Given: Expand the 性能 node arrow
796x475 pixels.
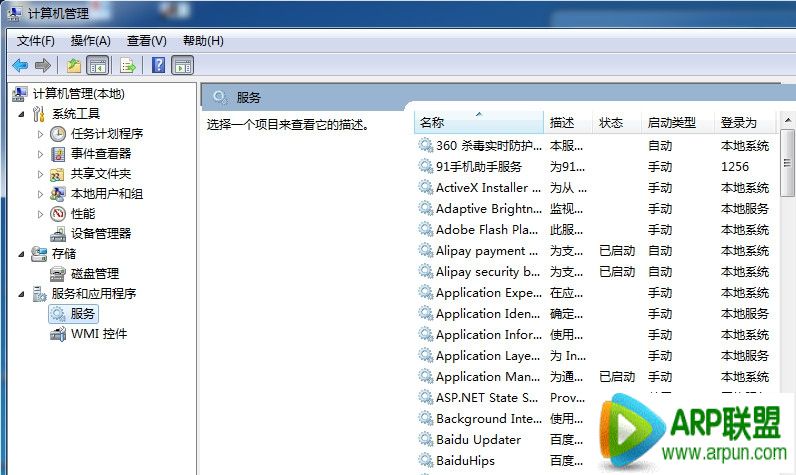Looking at the screenshot, I should (x=40, y=214).
